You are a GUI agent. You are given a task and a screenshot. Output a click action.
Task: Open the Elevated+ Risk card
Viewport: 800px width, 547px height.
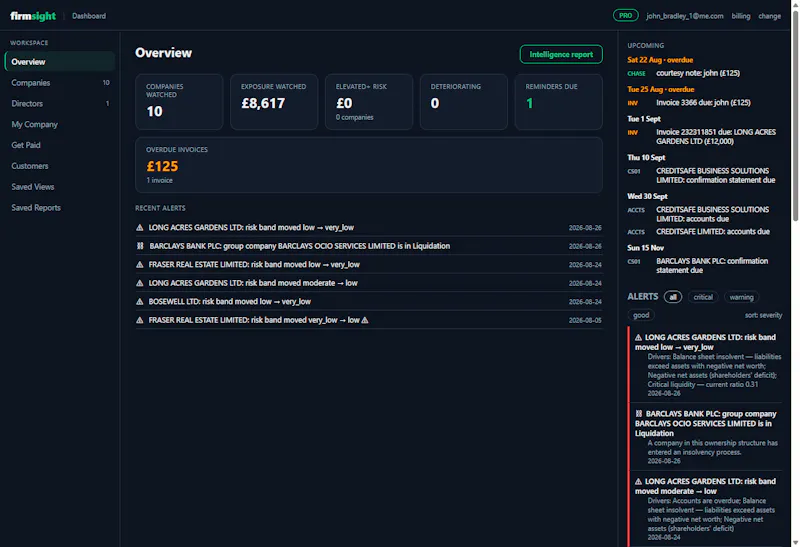point(369,102)
